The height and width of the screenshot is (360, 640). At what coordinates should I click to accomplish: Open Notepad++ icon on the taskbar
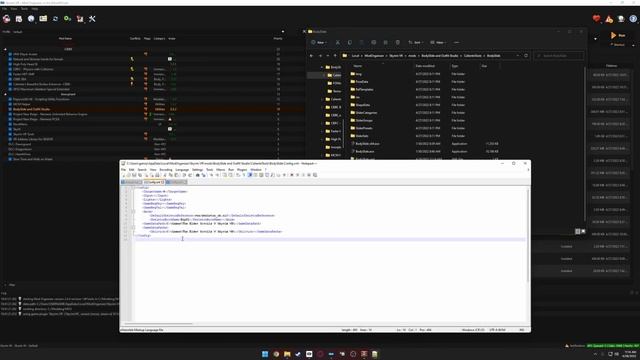[x=375, y=354]
